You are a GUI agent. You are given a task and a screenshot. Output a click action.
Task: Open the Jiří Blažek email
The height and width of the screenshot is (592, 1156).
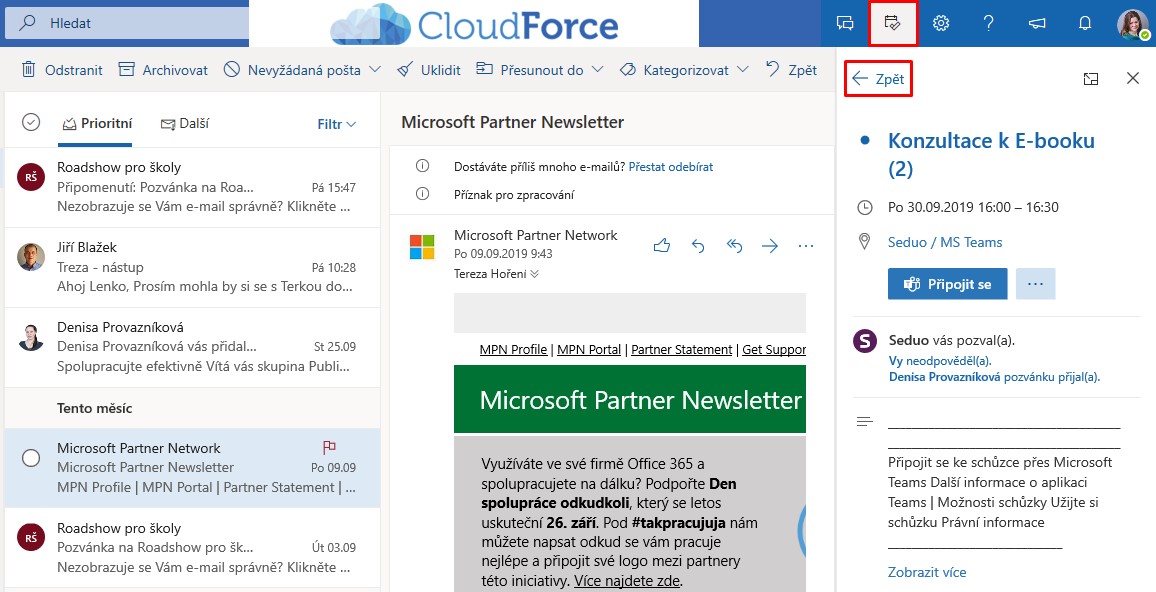[x=200, y=267]
